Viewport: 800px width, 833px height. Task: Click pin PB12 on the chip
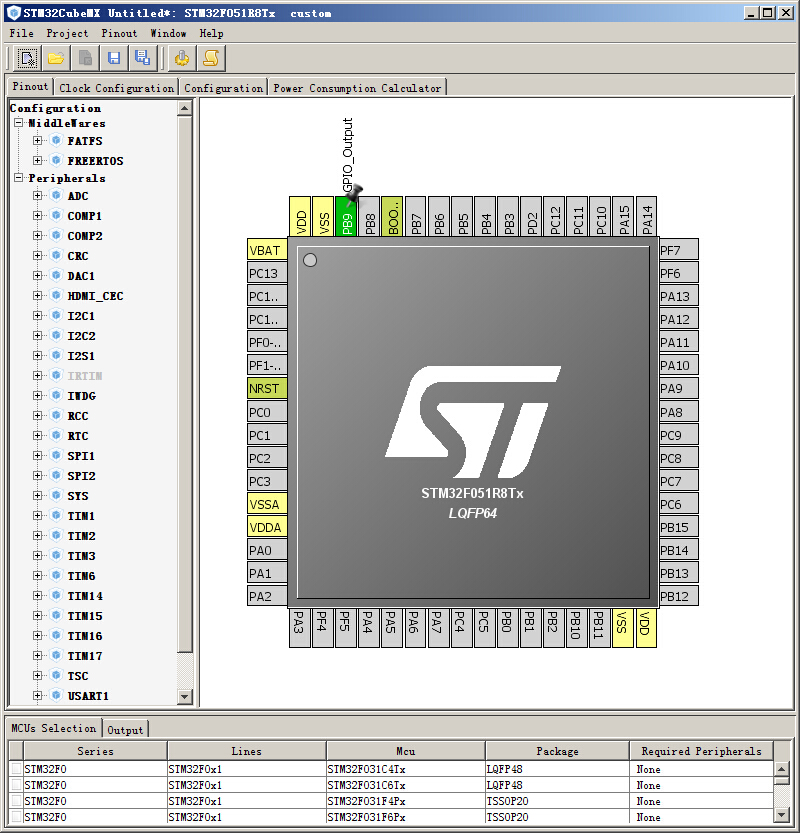pos(679,596)
